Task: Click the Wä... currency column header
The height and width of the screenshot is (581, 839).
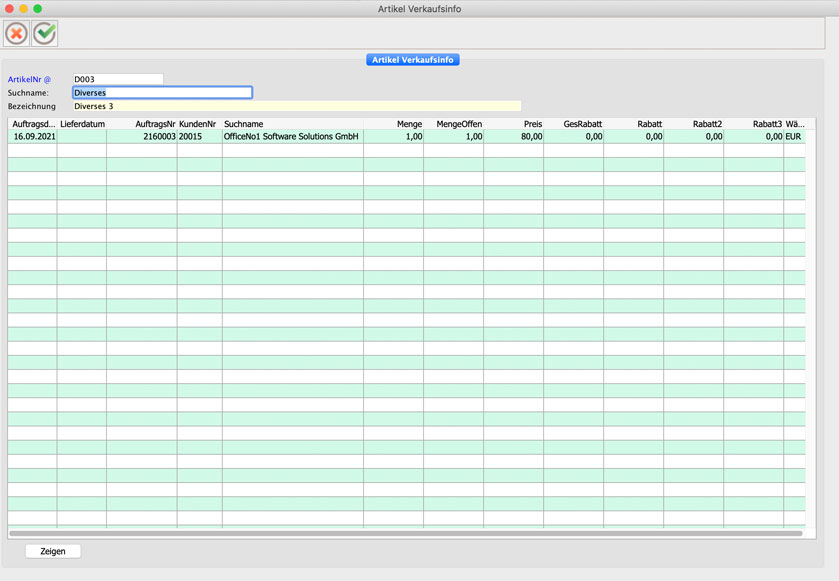Action: 795,124
